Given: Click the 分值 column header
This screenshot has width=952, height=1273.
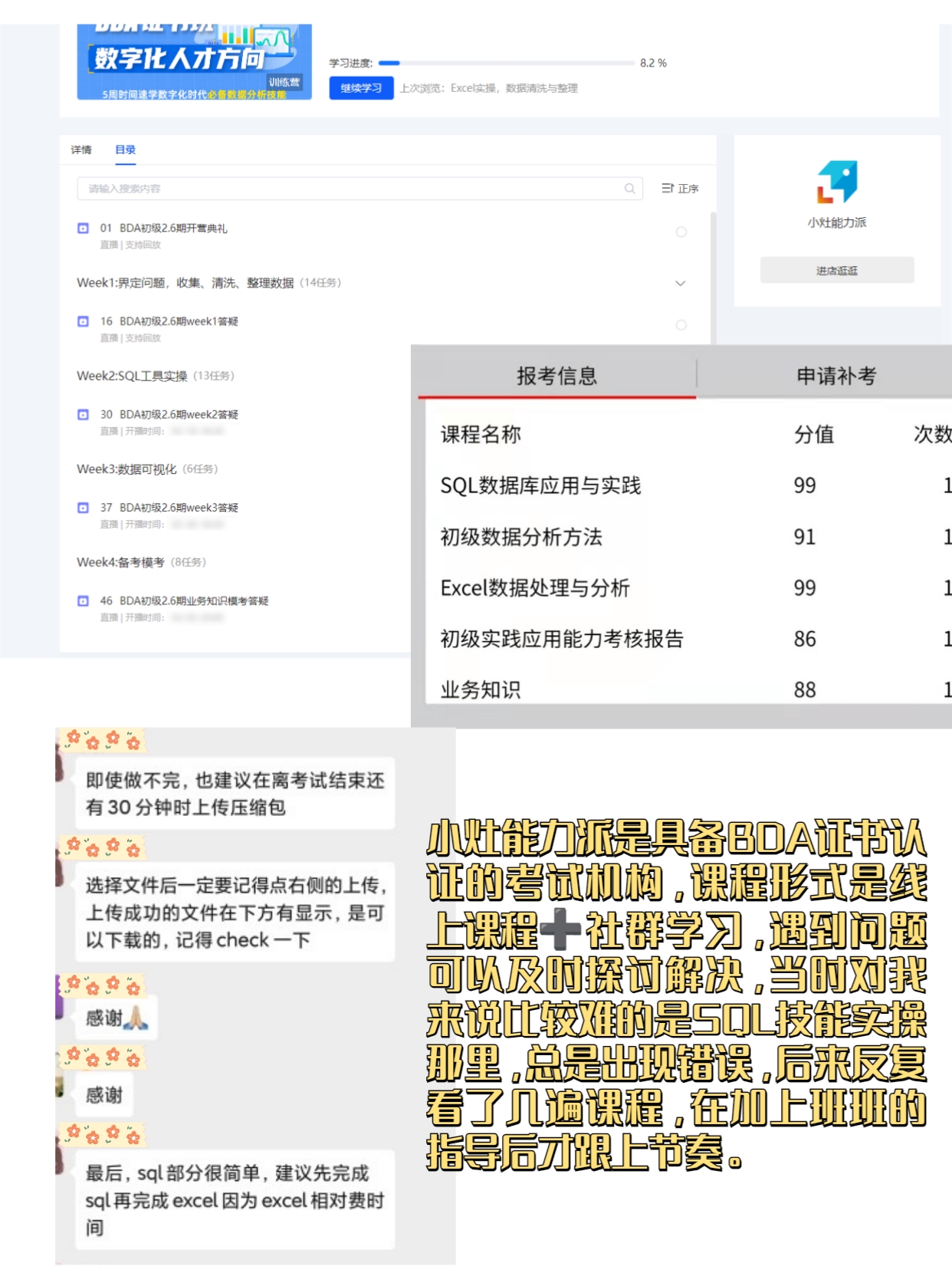Looking at the screenshot, I should [x=814, y=435].
